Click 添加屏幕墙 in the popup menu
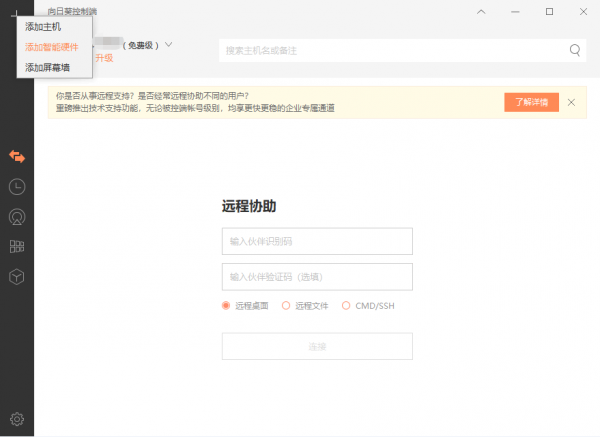The image size is (600, 437). [x=47, y=67]
